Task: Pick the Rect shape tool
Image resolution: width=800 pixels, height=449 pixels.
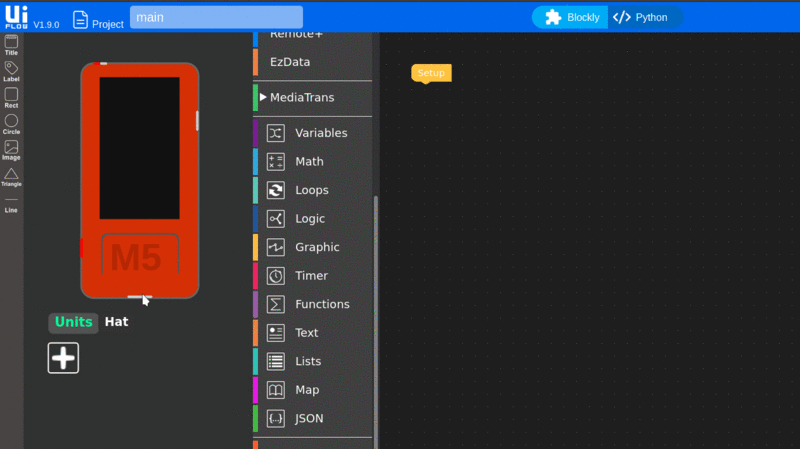Action: [11, 97]
